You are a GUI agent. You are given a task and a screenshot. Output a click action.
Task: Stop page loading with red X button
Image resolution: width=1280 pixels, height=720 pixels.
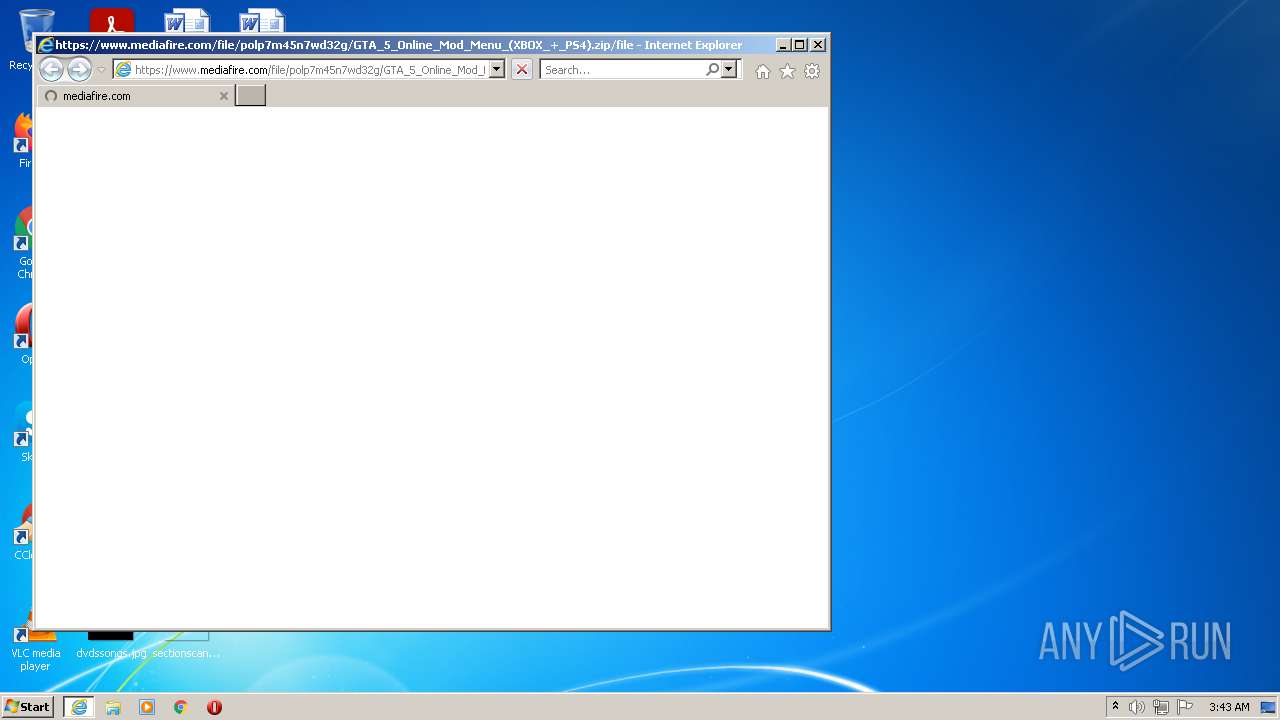point(522,70)
